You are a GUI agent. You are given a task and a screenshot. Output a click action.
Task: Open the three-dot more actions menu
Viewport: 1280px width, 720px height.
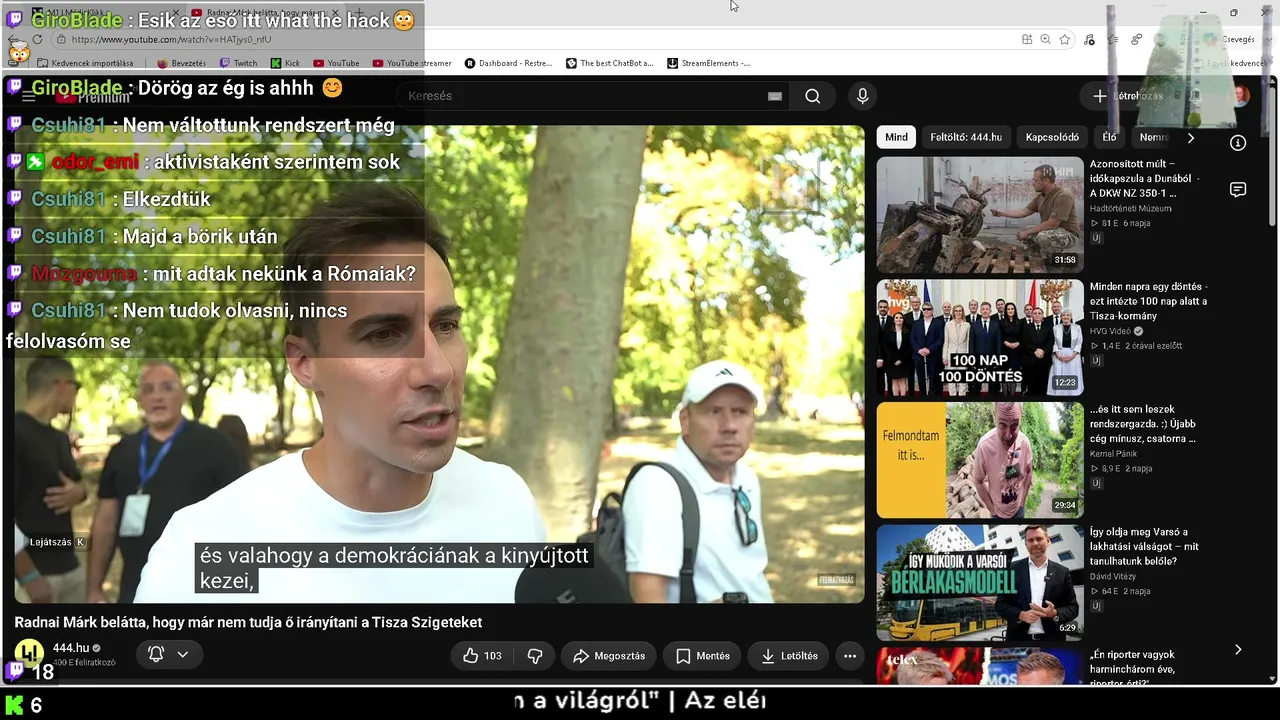(850, 656)
